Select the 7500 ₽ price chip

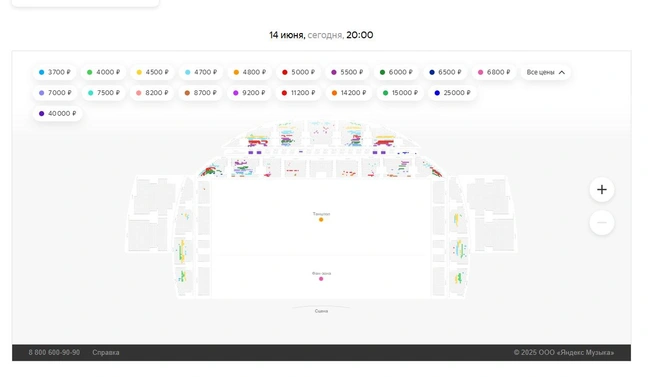104,93
